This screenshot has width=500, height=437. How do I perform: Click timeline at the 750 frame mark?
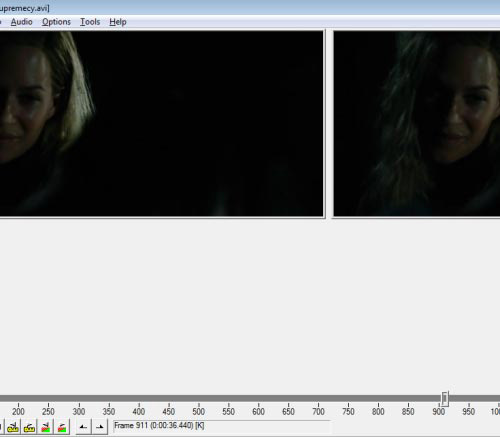pyautogui.click(x=348, y=398)
